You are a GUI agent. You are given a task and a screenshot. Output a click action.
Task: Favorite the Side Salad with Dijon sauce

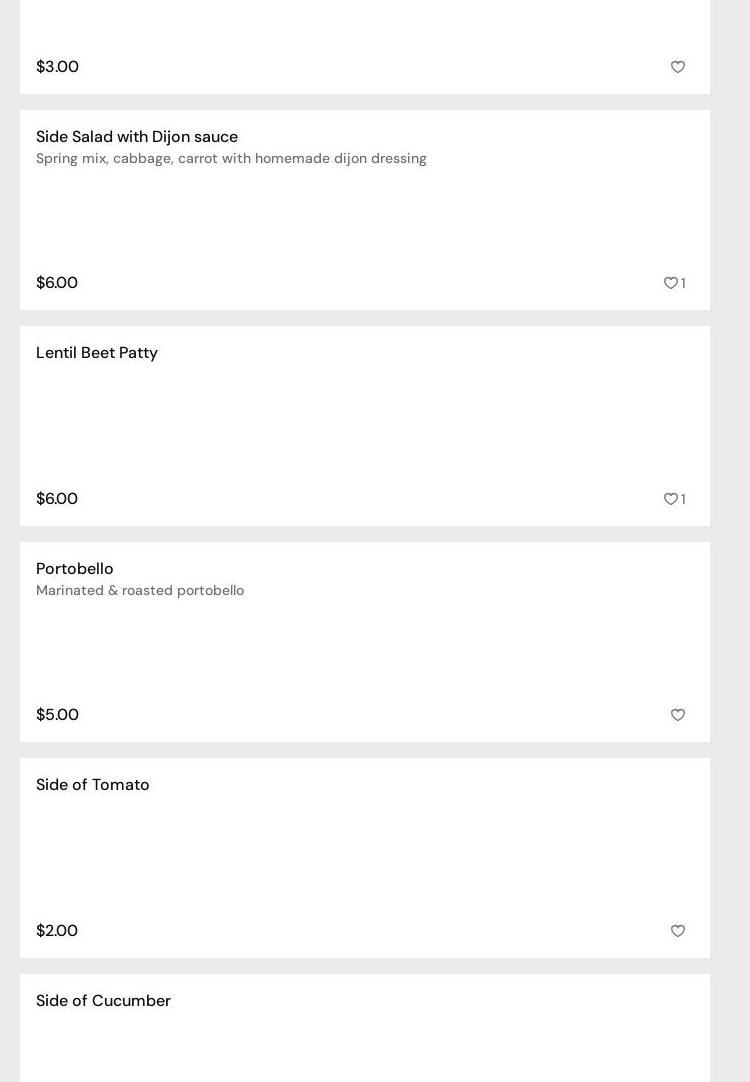[670, 283]
